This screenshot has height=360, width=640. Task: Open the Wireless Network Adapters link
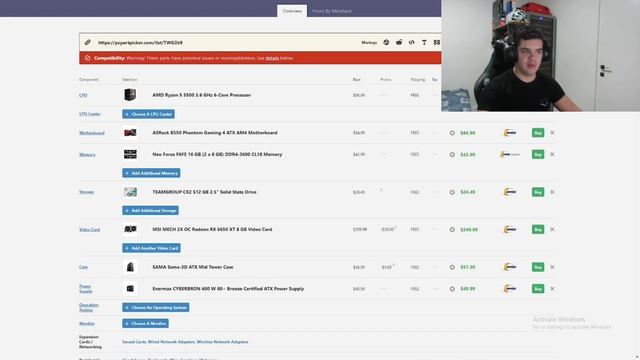coord(222,342)
